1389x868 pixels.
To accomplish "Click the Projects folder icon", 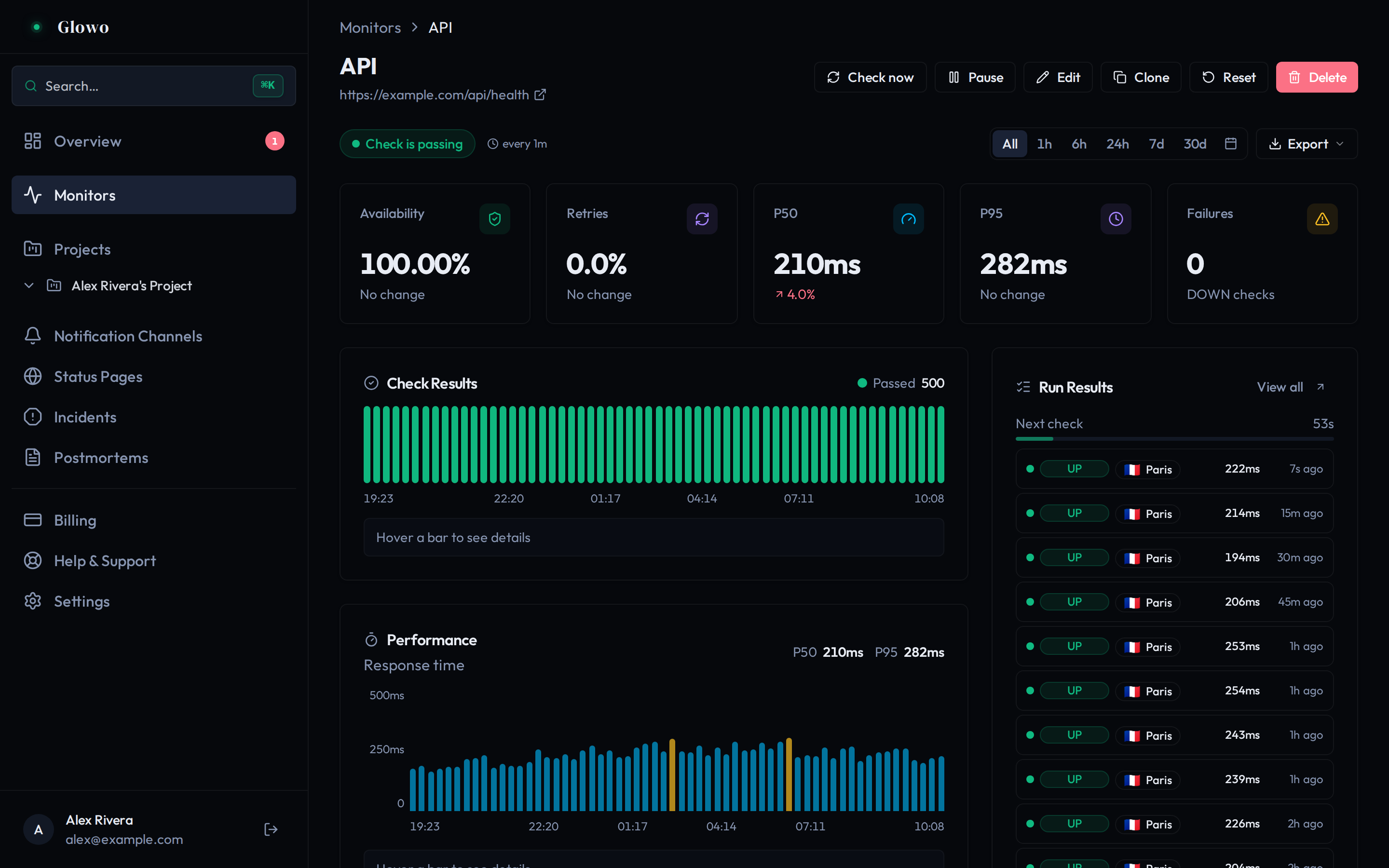I will [x=33, y=249].
